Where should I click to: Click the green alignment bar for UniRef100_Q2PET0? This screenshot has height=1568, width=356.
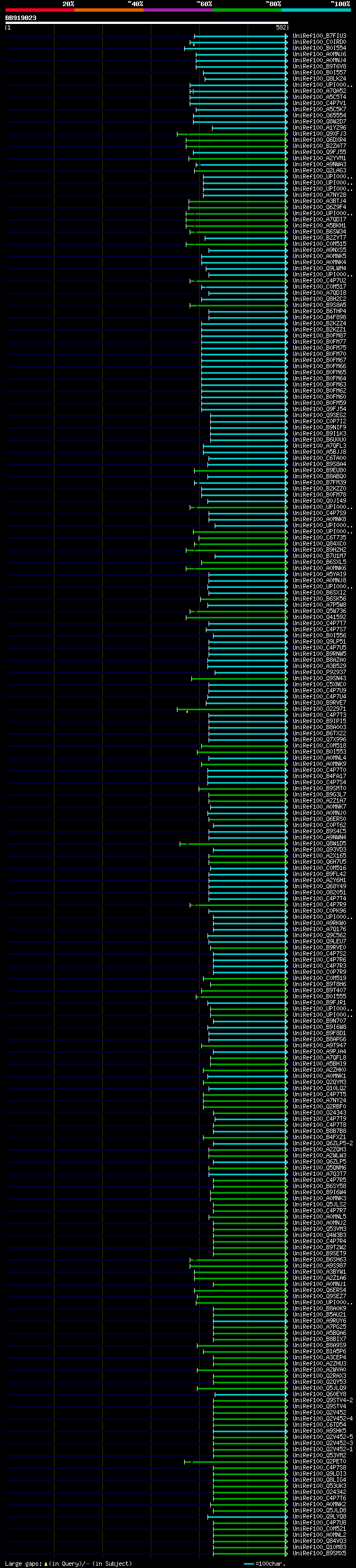[235, 1461]
